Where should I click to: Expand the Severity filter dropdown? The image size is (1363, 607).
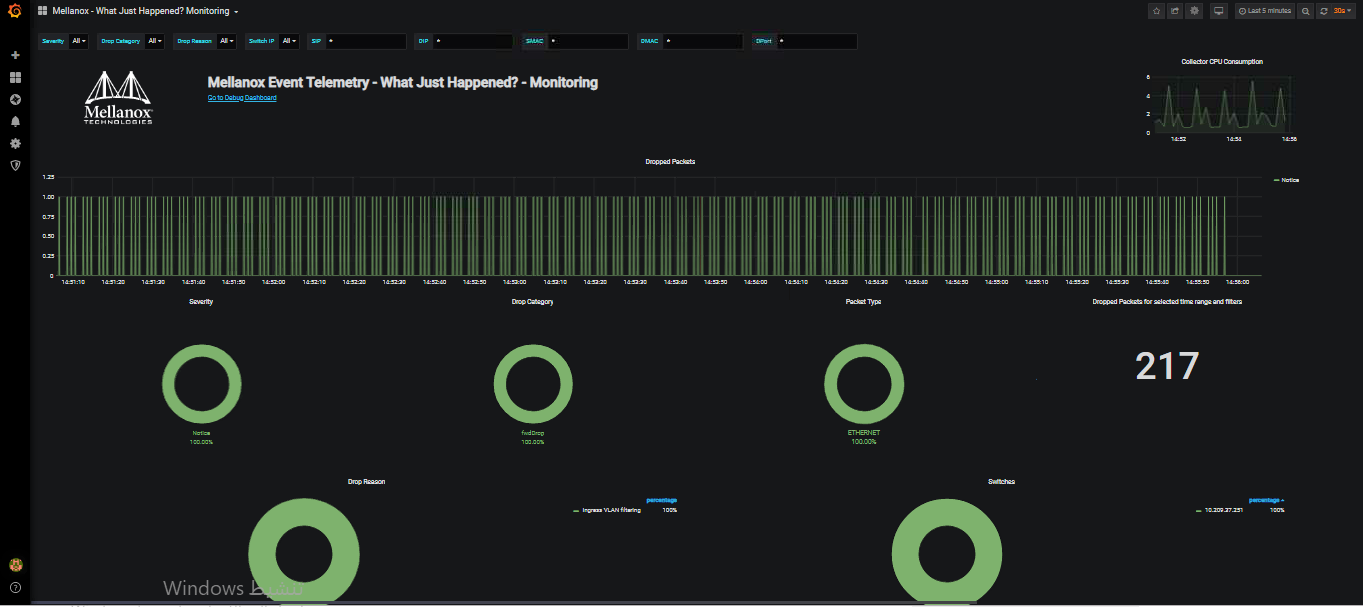(79, 41)
